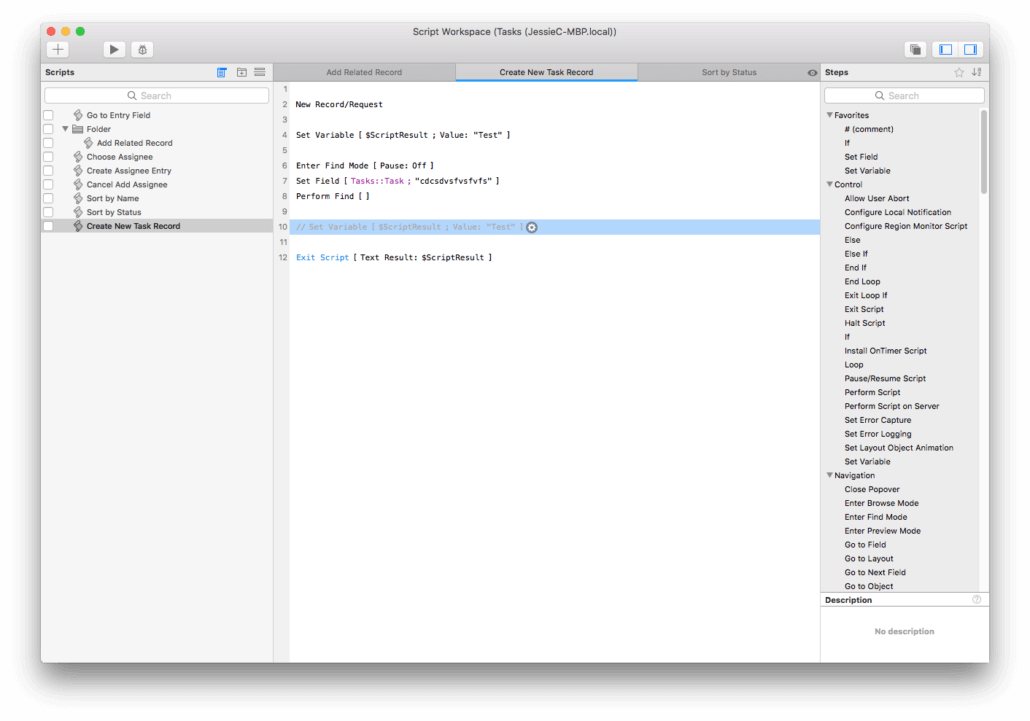This screenshot has width=1030, height=721.
Task: Select the Else If step
Action: point(856,253)
